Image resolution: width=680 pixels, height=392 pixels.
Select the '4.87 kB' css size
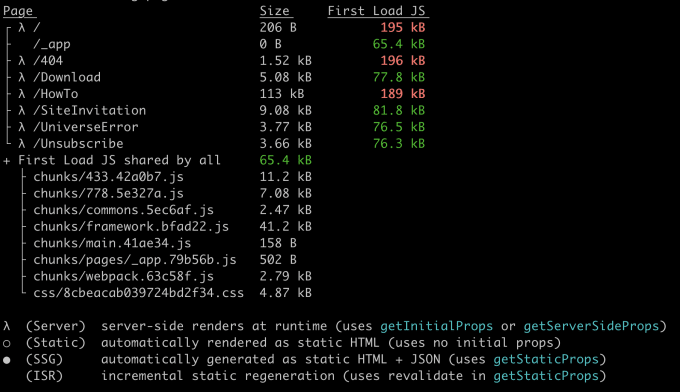click(x=286, y=293)
